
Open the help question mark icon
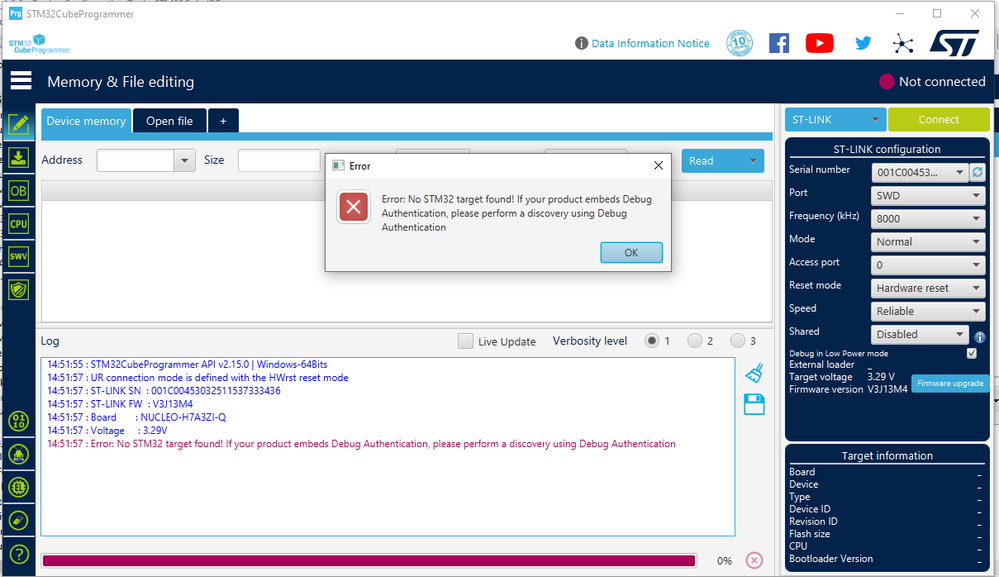19,554
